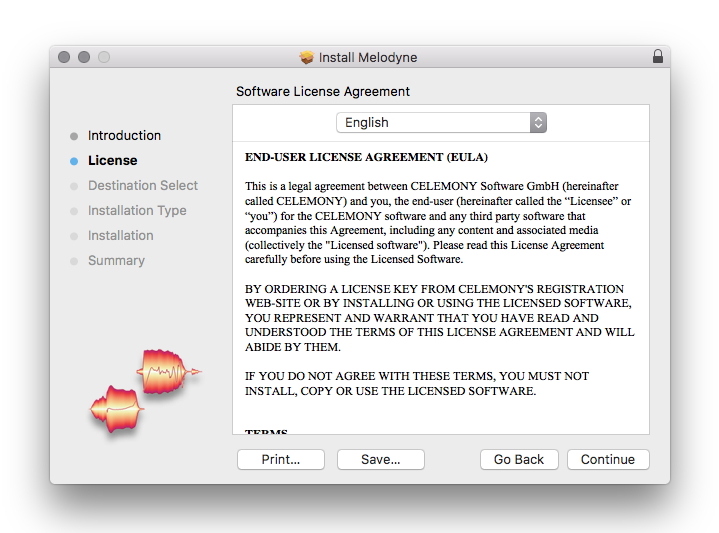
Task: Click Installation Type step label
Action: click(137, 211)
